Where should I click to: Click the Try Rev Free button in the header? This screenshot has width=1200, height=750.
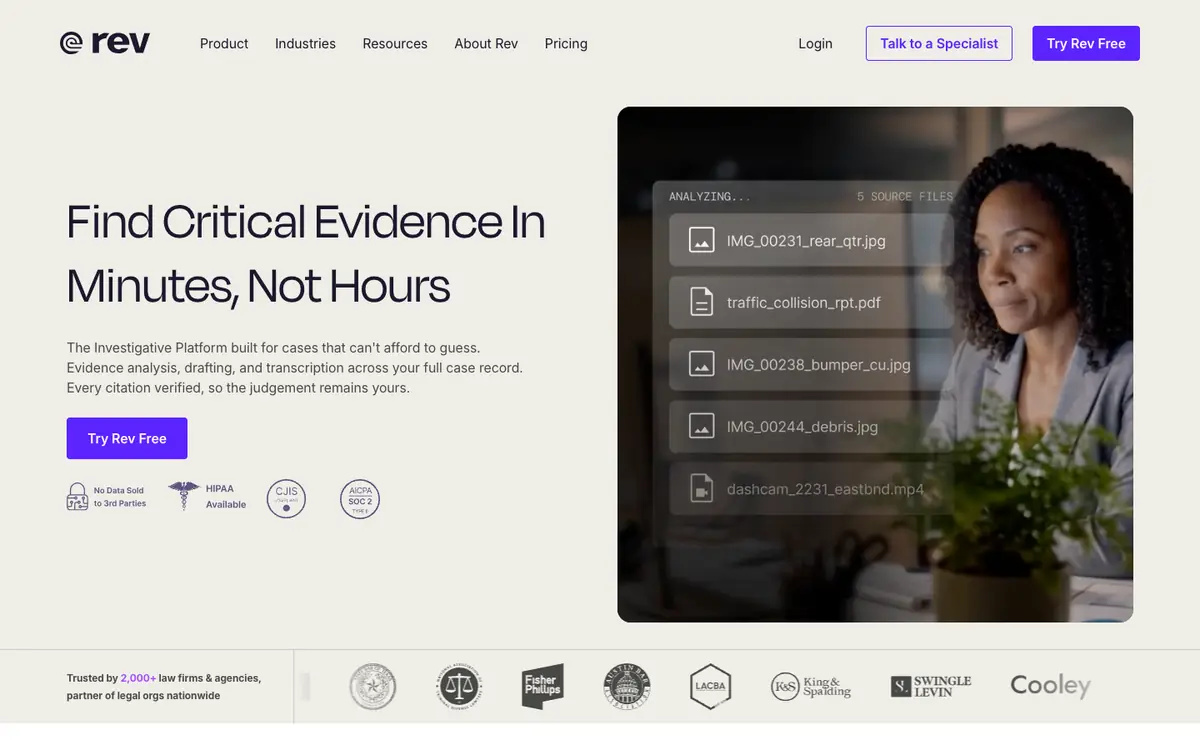click(1086, 43)
